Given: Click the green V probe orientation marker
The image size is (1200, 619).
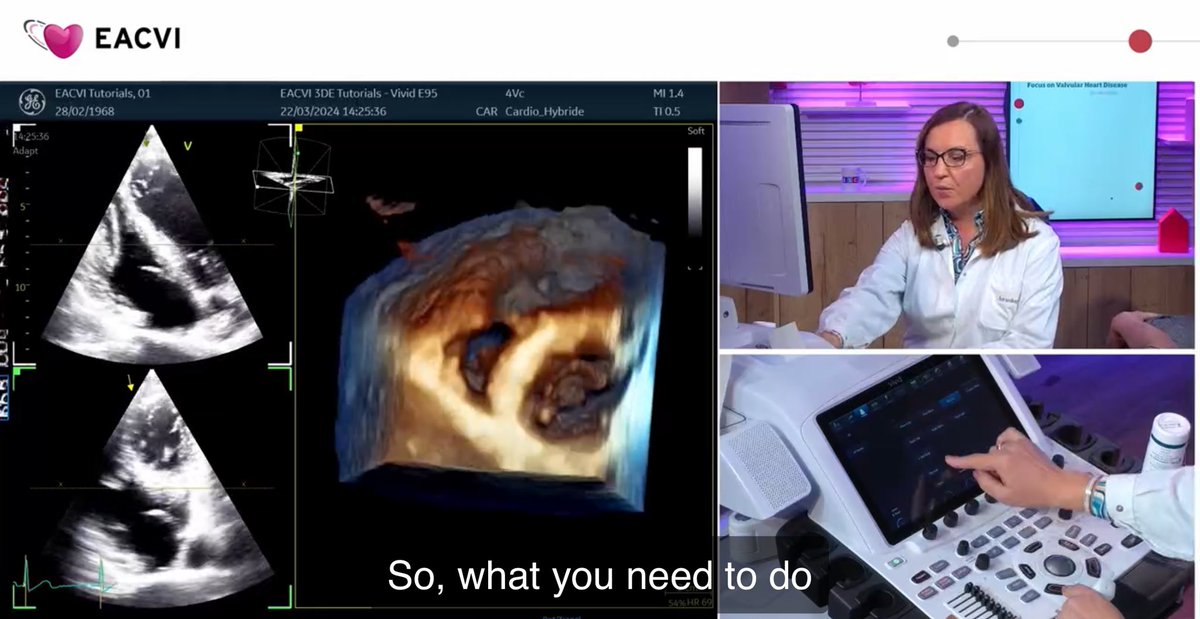Looking at the screenshot, I should (x=187, y=145).
